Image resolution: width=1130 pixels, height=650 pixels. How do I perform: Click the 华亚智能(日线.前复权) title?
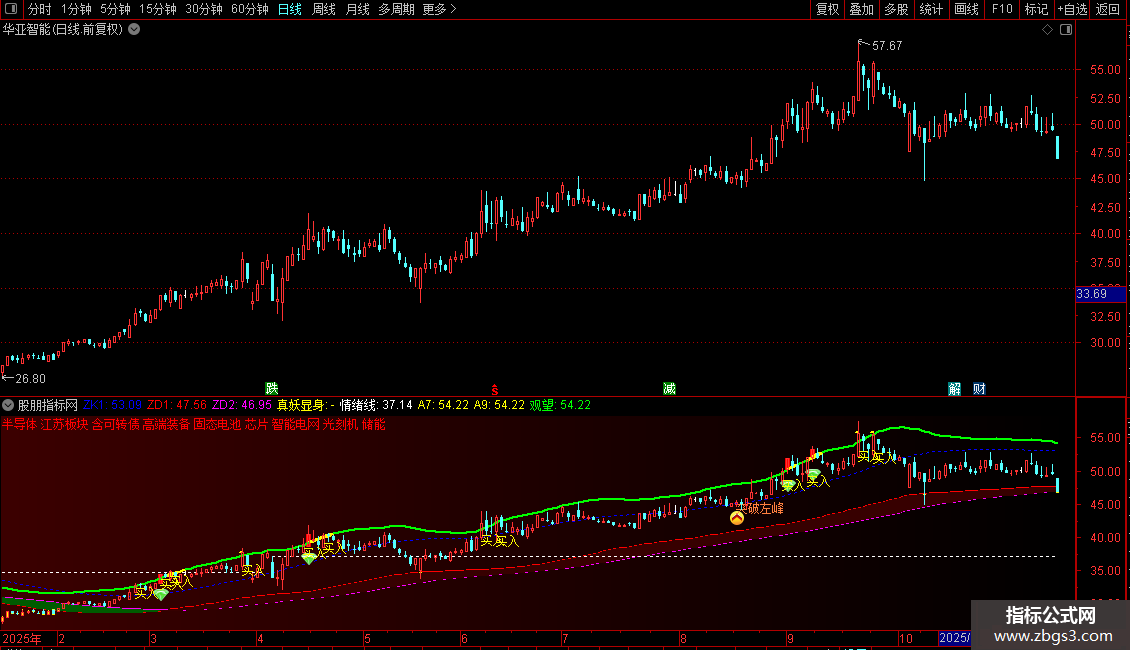click(63, 30)
